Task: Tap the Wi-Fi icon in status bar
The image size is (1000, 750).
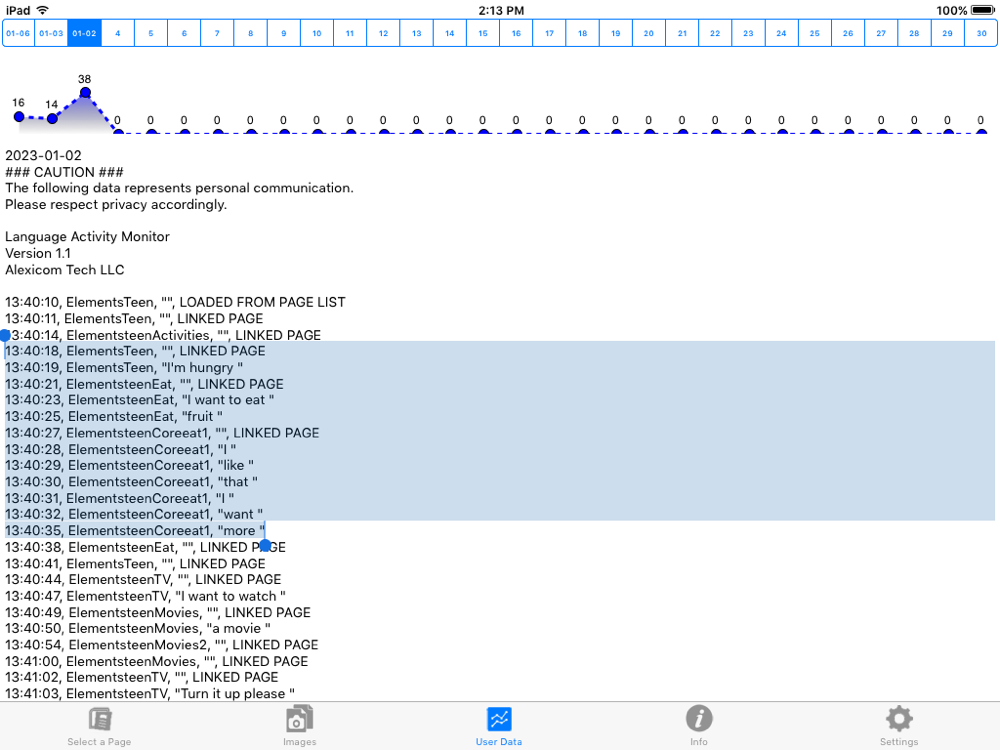Action: coord(43,10)
